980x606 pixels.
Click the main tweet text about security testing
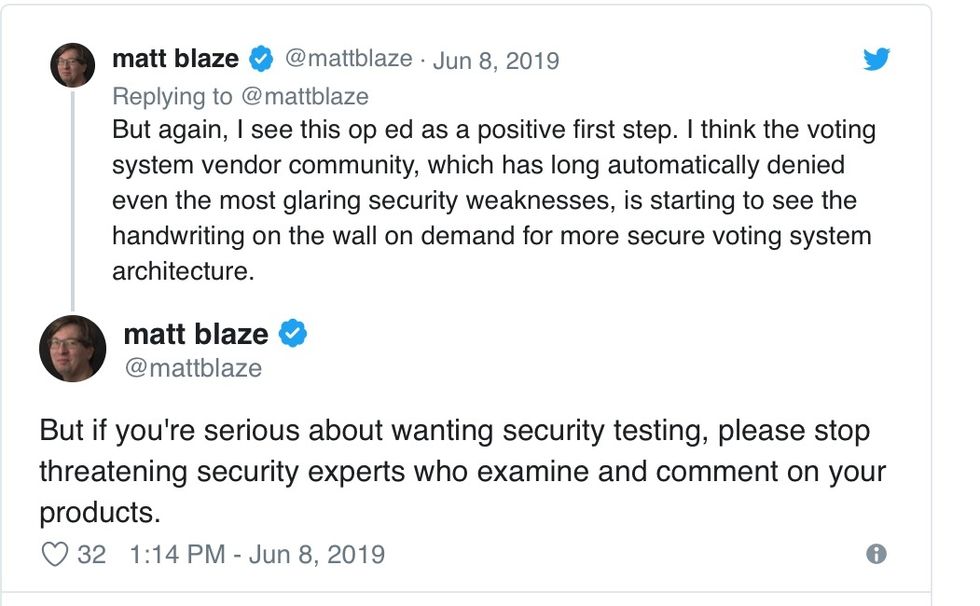click(x=462, y=471)
